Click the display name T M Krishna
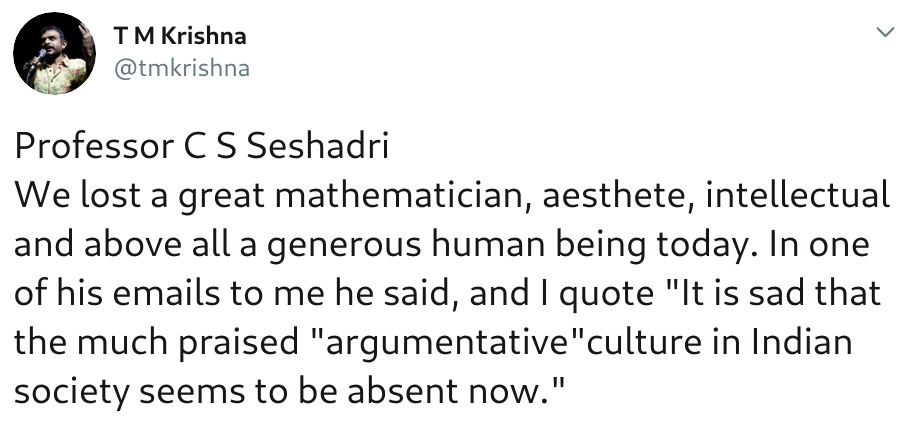 coord(180,37)
